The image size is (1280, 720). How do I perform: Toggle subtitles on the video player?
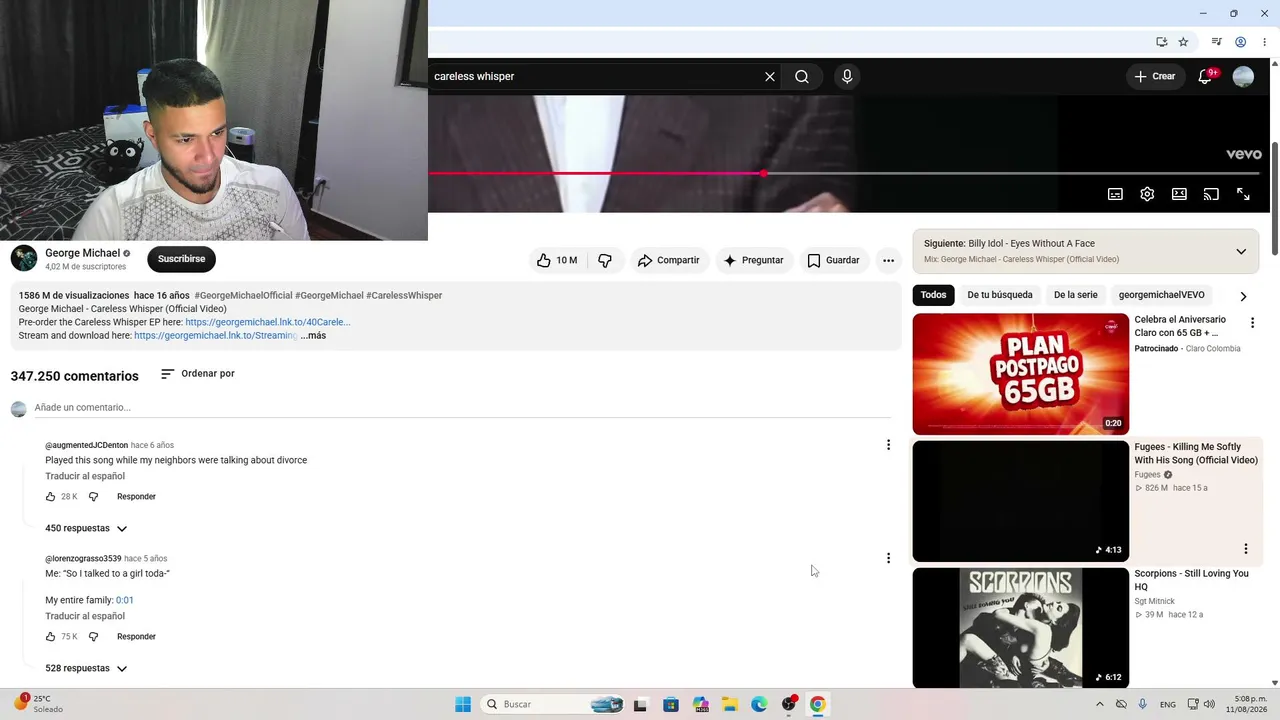[x=1115, y=194]
